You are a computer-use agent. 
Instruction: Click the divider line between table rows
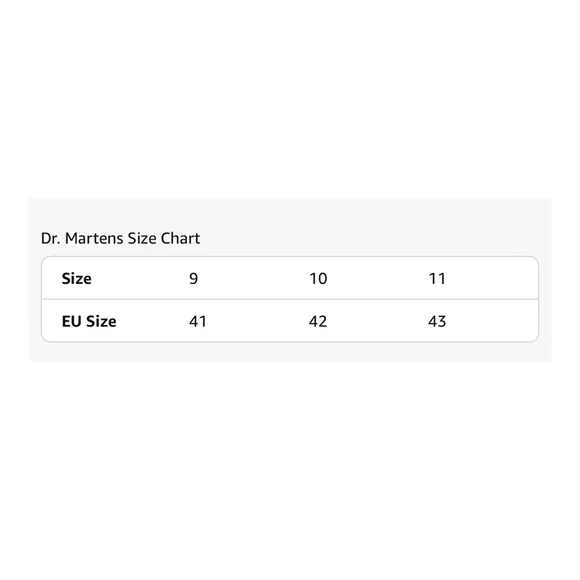290,299
